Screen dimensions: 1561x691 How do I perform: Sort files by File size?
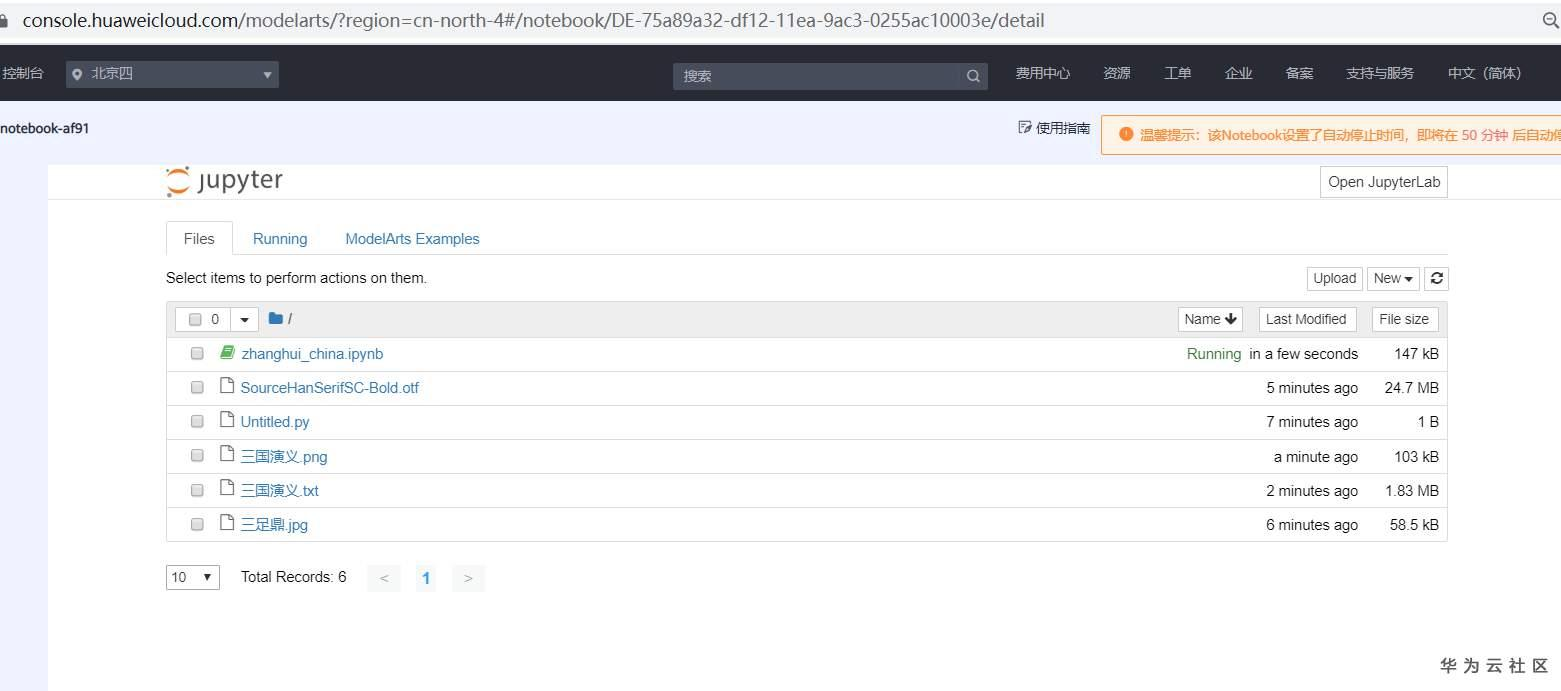click(1404, 319)
